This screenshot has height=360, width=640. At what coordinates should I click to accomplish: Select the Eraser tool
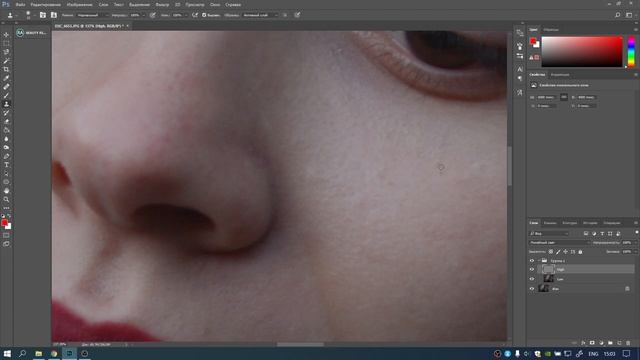click(x=6, y=121)
